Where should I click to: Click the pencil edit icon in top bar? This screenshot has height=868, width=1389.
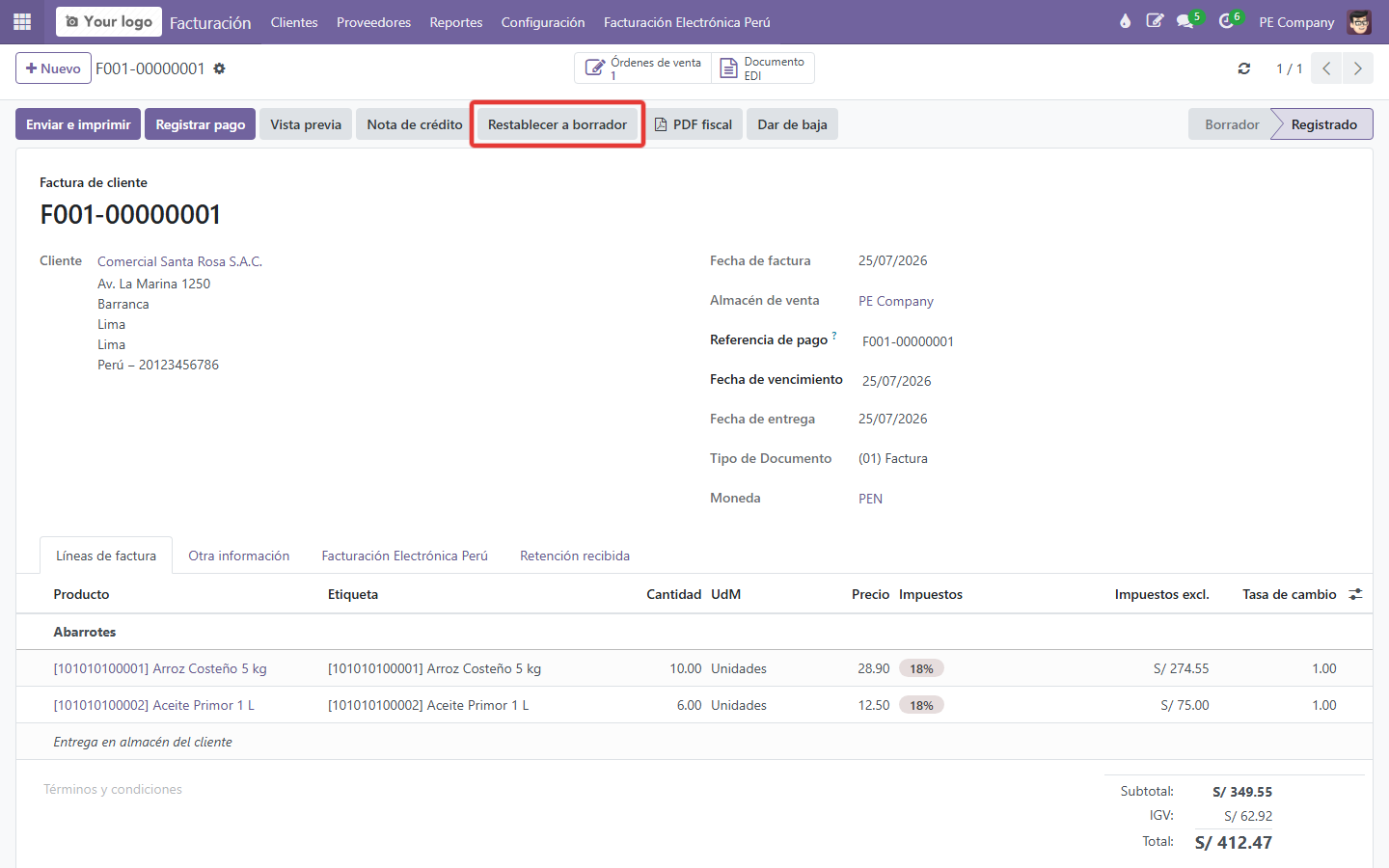(x=1155, y=21)
